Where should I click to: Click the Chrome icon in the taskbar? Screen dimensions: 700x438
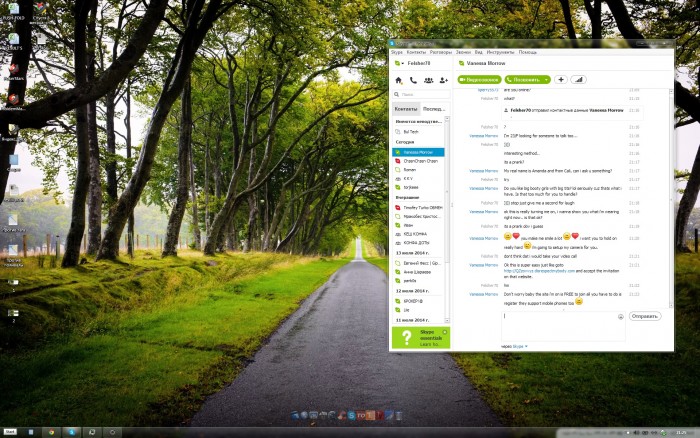pos(51,432)
